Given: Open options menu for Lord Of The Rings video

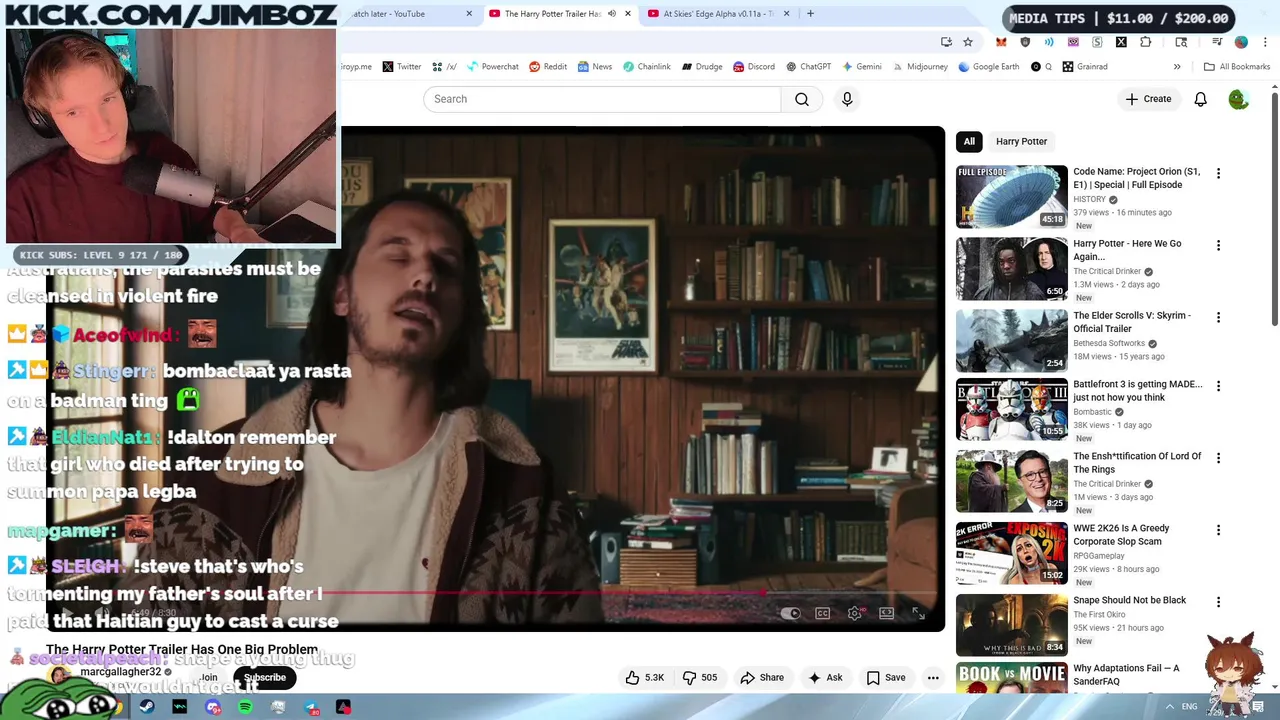Looking at the screenshot, I should click(1218, 458).
